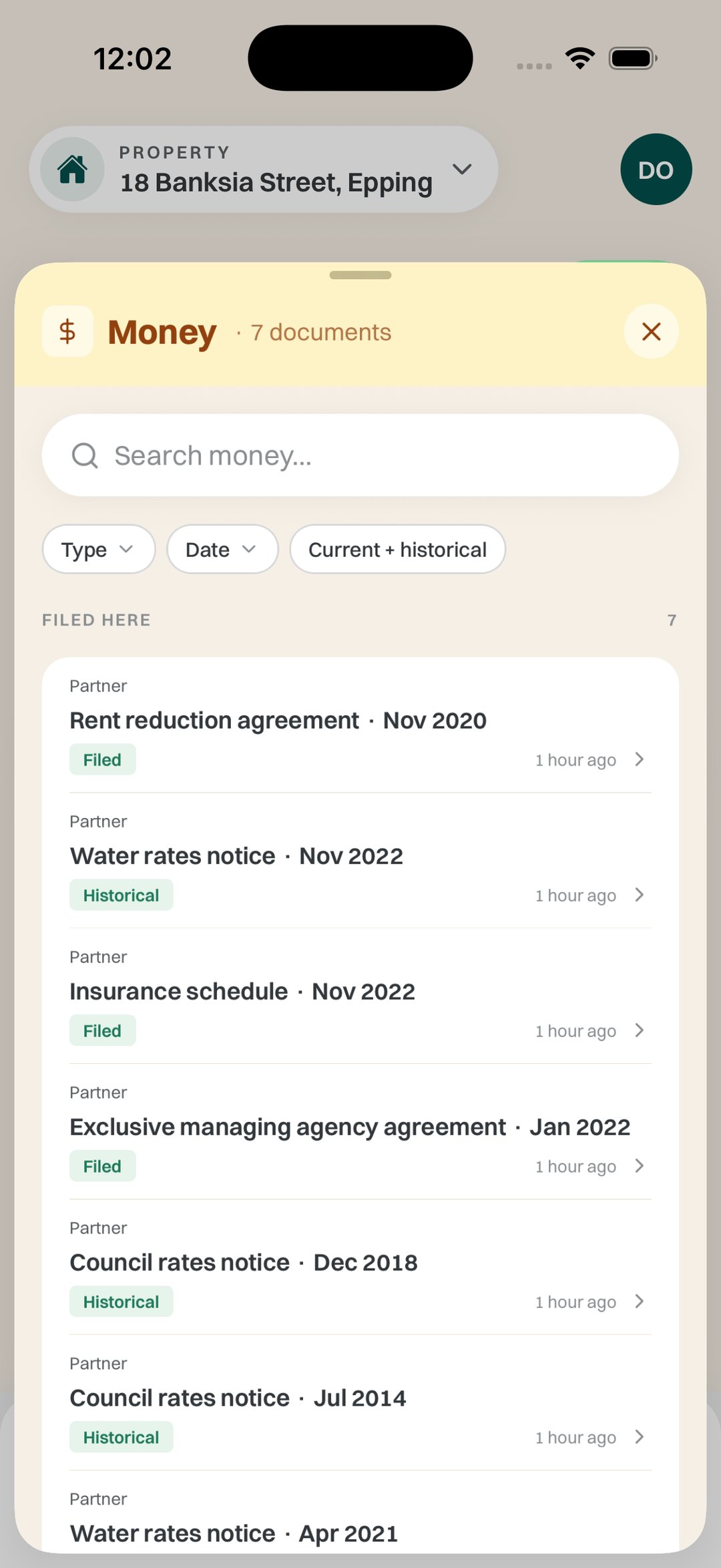
Task: Tap the search magnifier icon
Action: 85,455
